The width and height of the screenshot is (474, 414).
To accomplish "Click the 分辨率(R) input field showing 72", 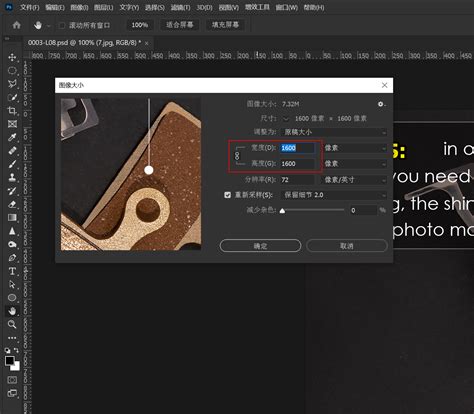I will (297, 180).
